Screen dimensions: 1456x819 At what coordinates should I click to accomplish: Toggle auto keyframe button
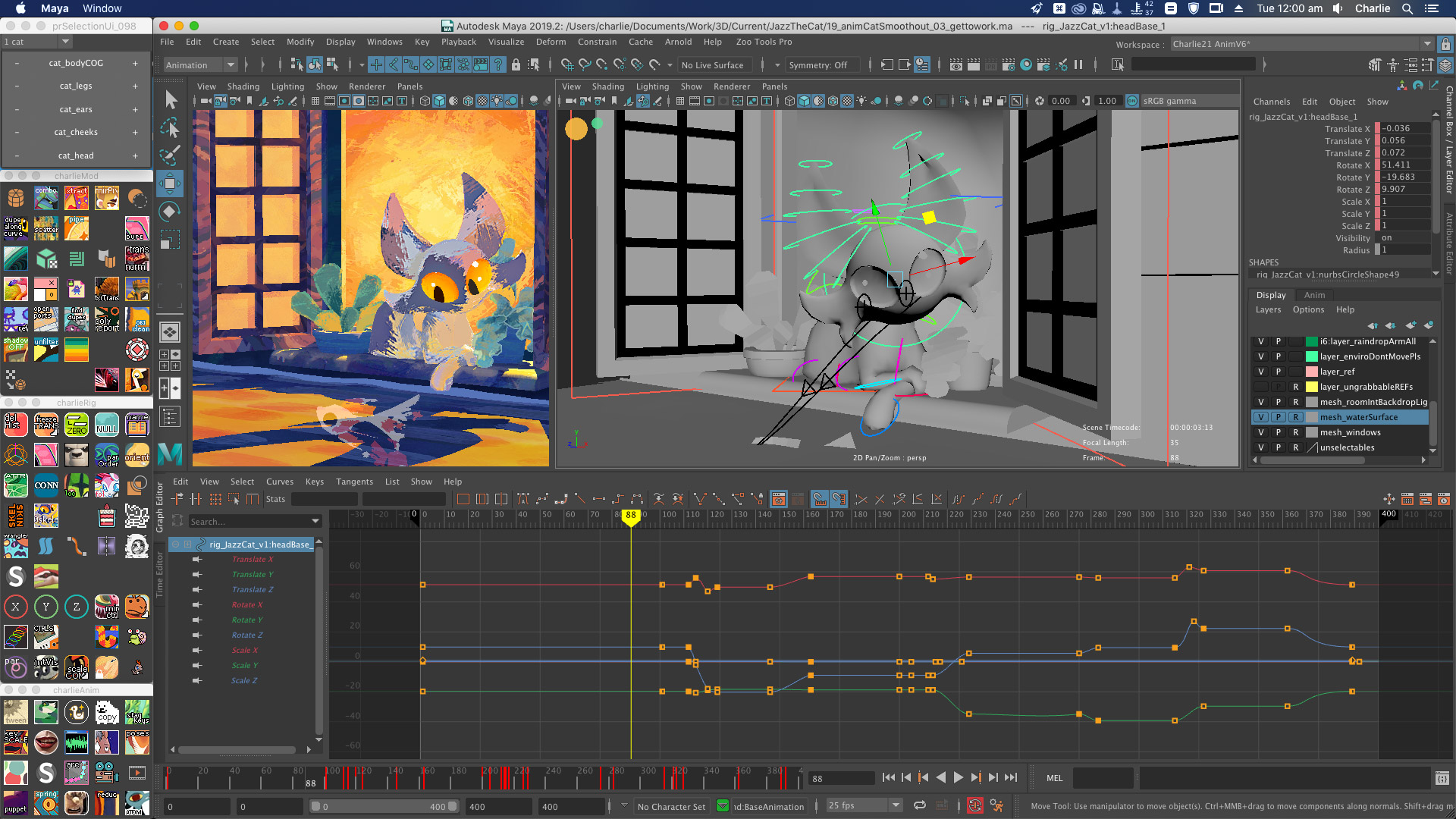[x=975, y=805]
